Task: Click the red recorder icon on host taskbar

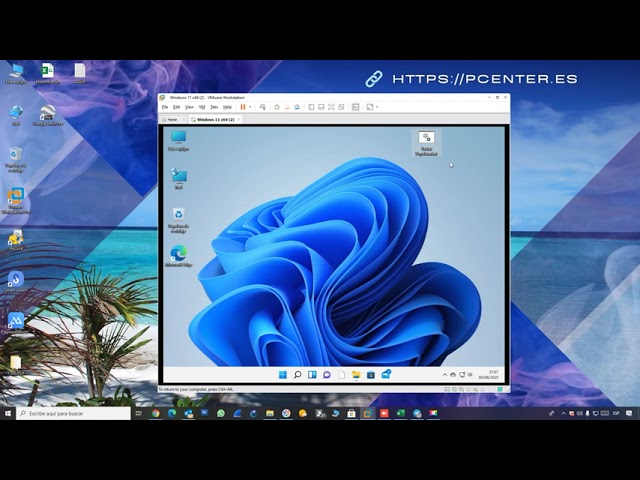Action: coord(384,413)
